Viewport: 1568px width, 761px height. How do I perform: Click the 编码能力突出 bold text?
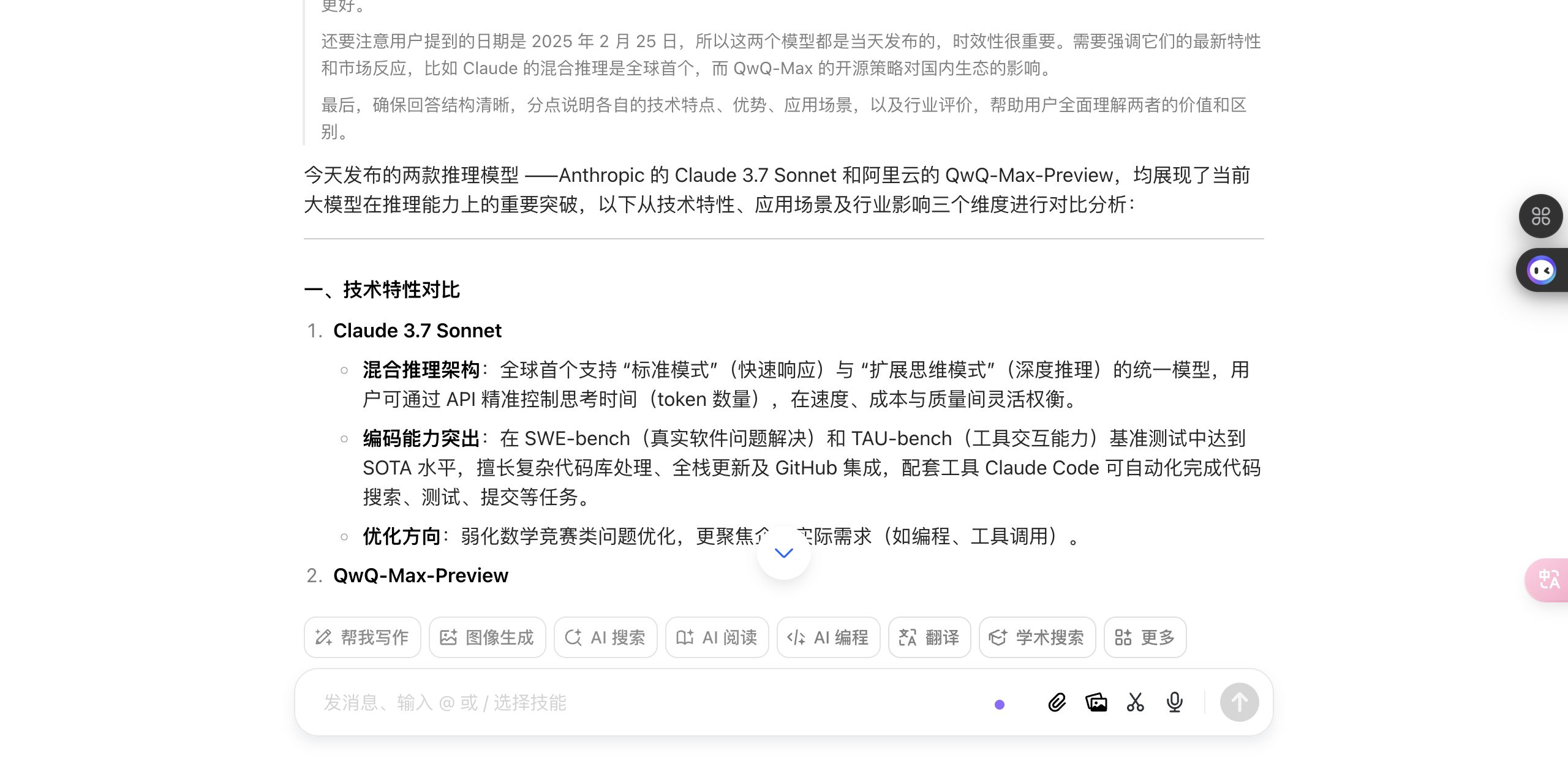click(x=421, y=438)
